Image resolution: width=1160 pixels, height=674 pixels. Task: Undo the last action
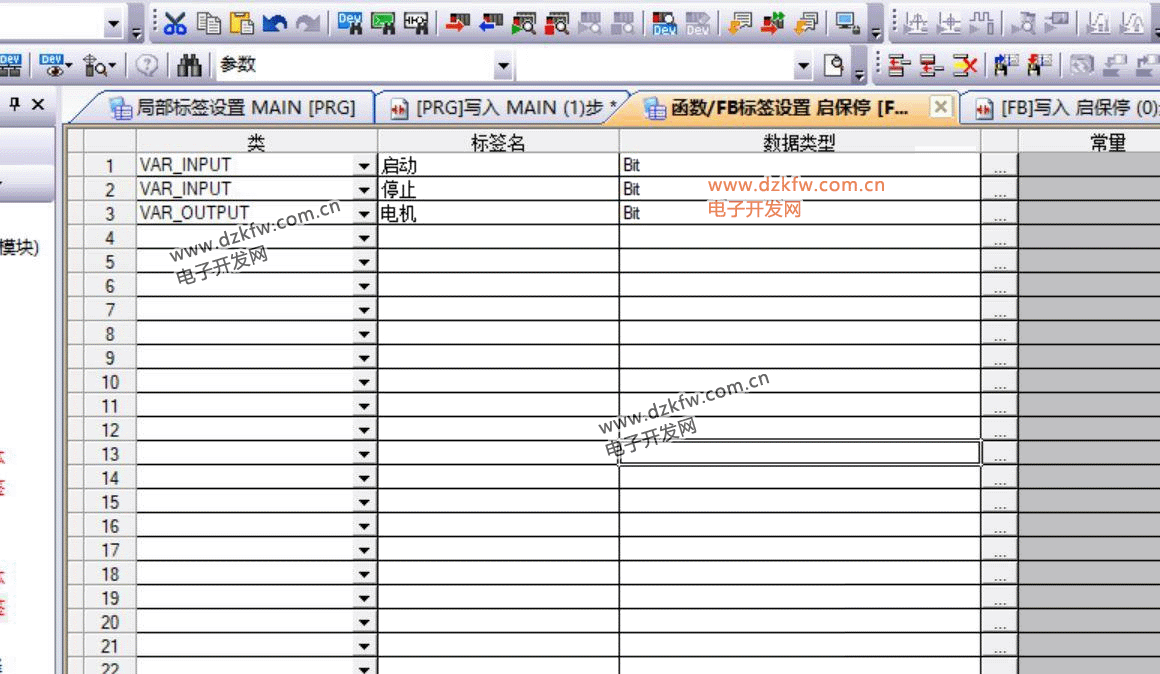pos(275,23)
